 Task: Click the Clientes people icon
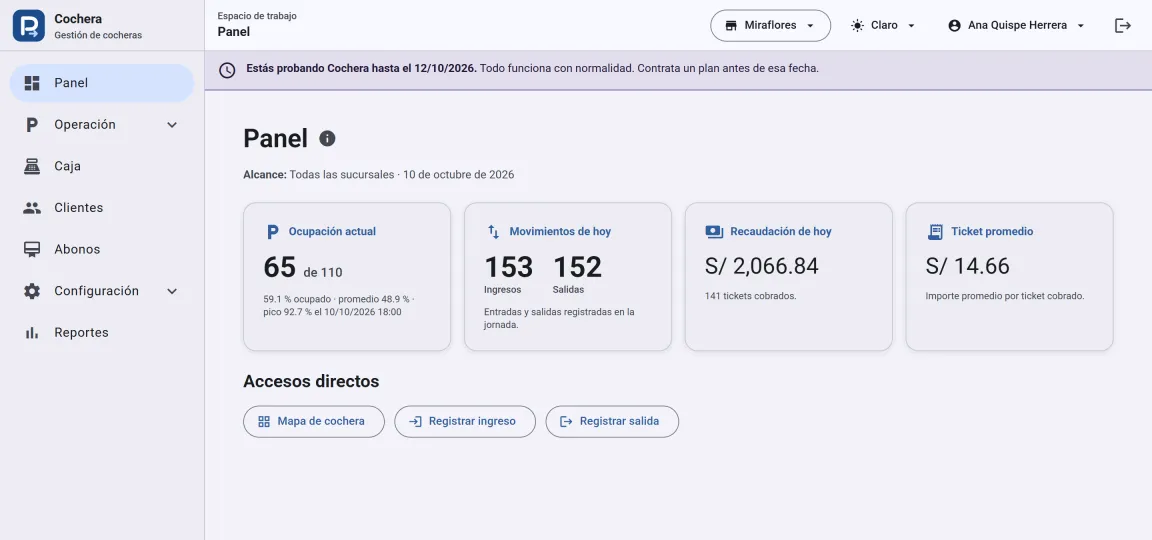tap(32, 208)
